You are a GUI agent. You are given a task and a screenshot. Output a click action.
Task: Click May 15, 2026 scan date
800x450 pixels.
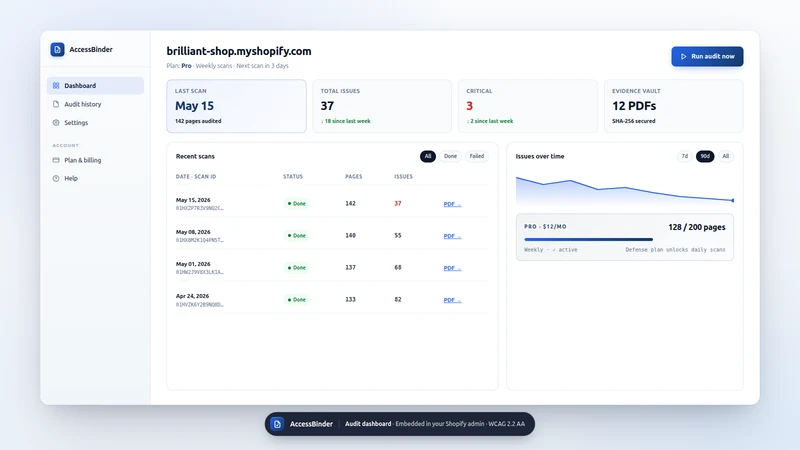(x=193, y=200)
